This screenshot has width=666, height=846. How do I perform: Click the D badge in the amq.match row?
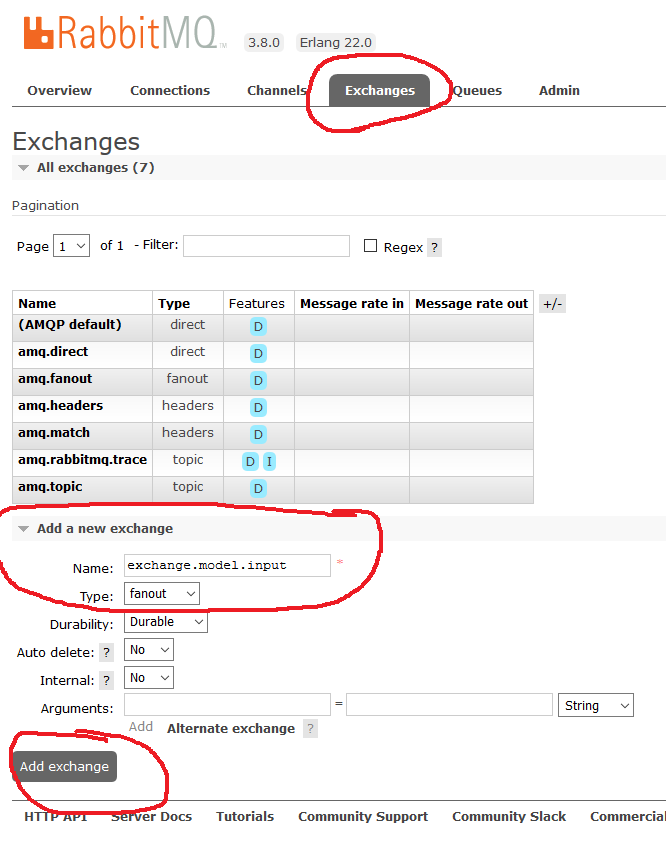pos(258,434)
